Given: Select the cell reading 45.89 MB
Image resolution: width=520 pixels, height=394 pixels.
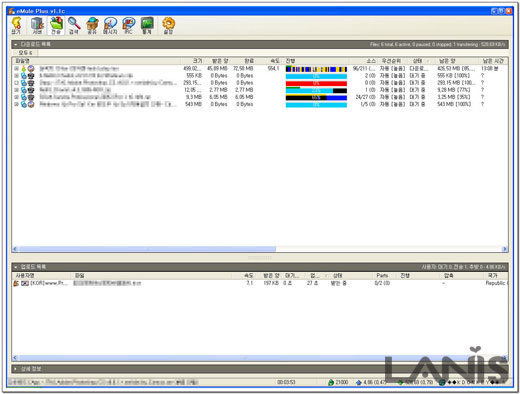Looking at the screenshot, I should click(x=217, y=69).
